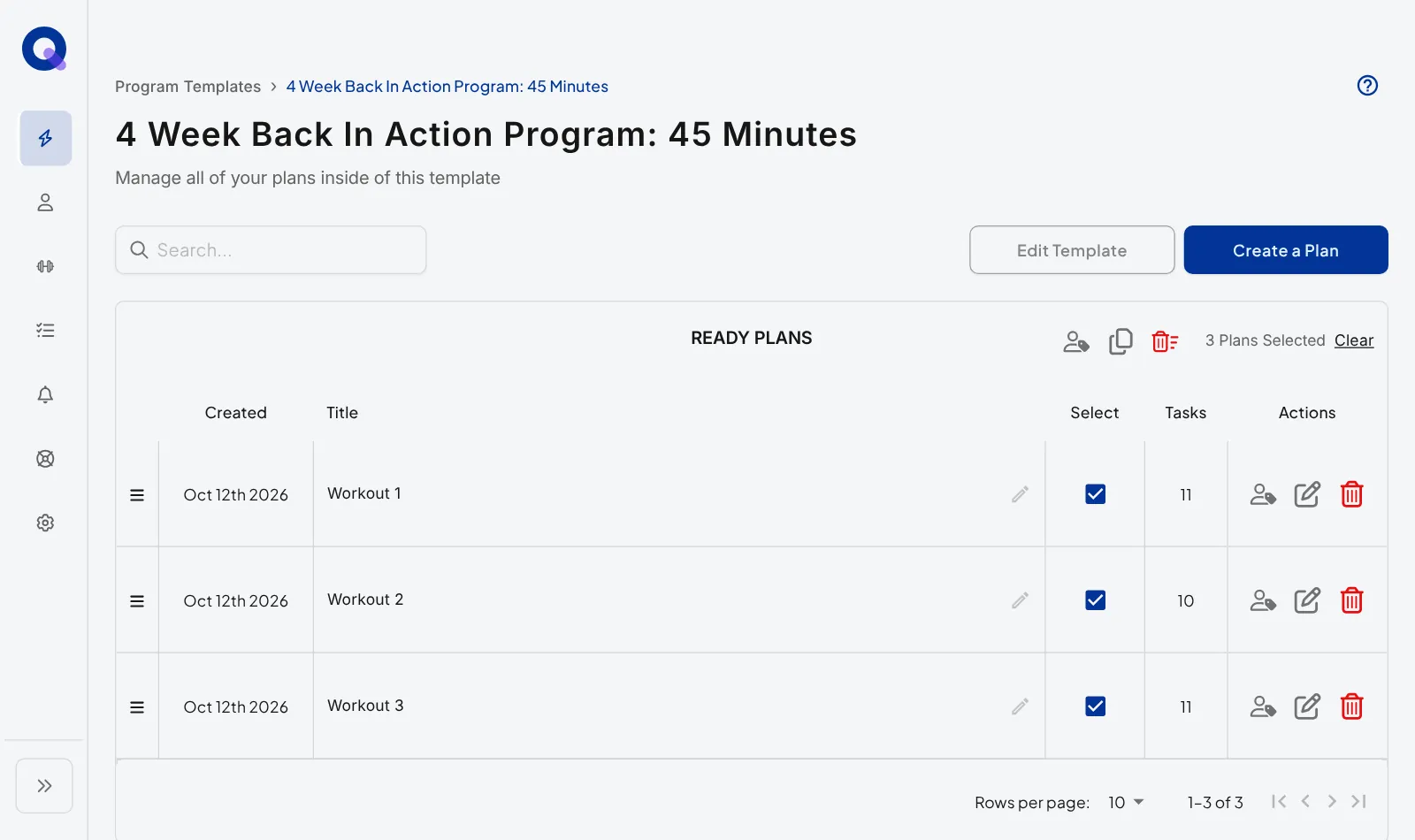Open the clients person icon in sidebar
Screen dimensions: 1415x840
tap(45, 202)
